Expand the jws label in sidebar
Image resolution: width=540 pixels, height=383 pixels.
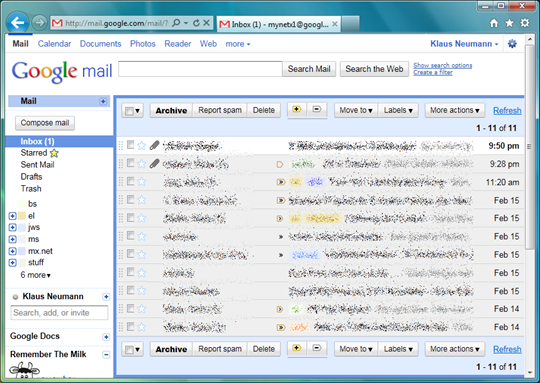(x=12, y=227)
